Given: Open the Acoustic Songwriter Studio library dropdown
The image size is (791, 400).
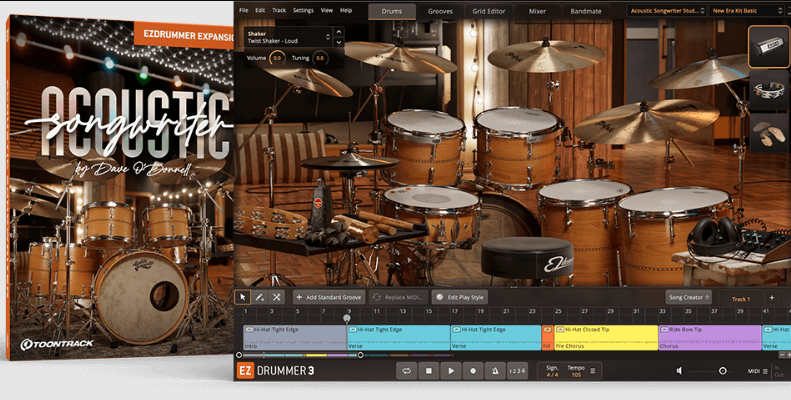Looking at the screenshot, I should click(666, 11).
